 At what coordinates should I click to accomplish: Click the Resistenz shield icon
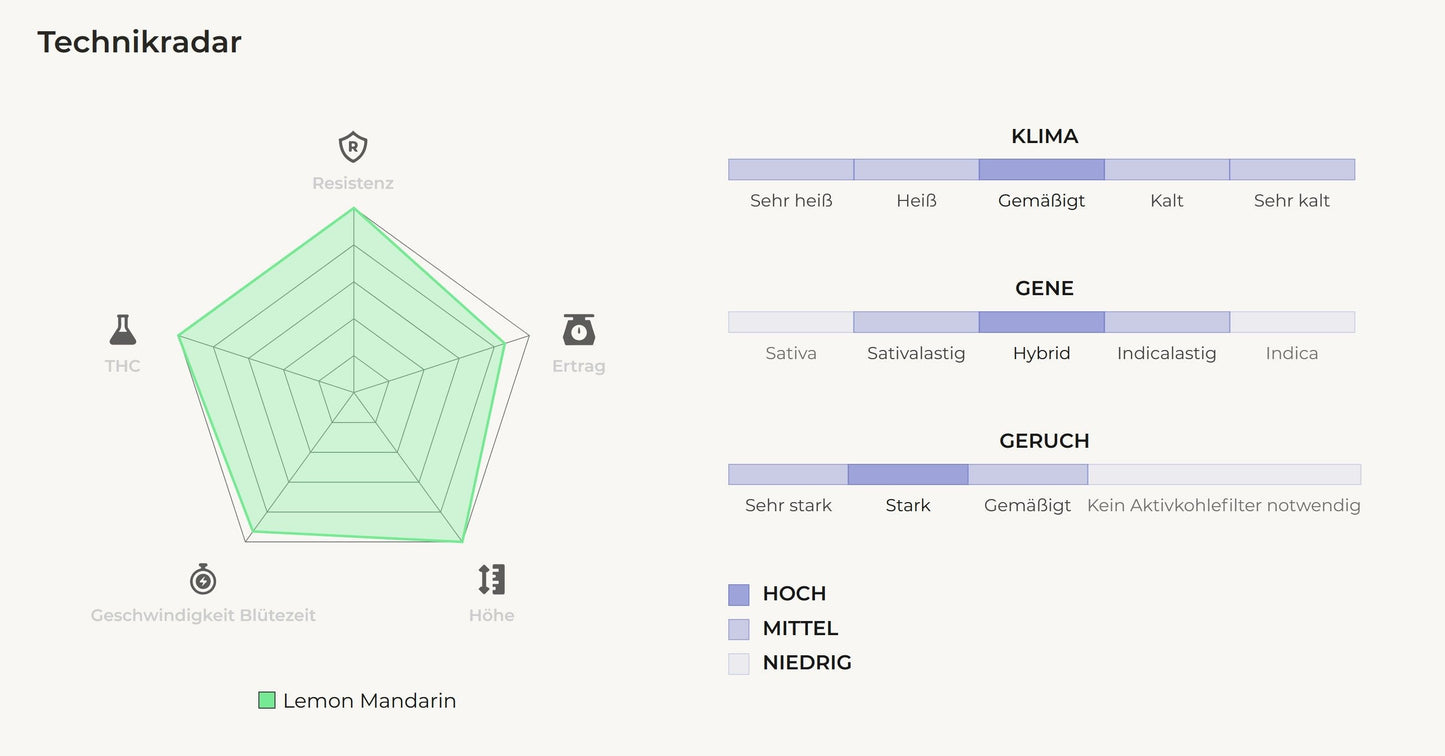click(353, 148)
